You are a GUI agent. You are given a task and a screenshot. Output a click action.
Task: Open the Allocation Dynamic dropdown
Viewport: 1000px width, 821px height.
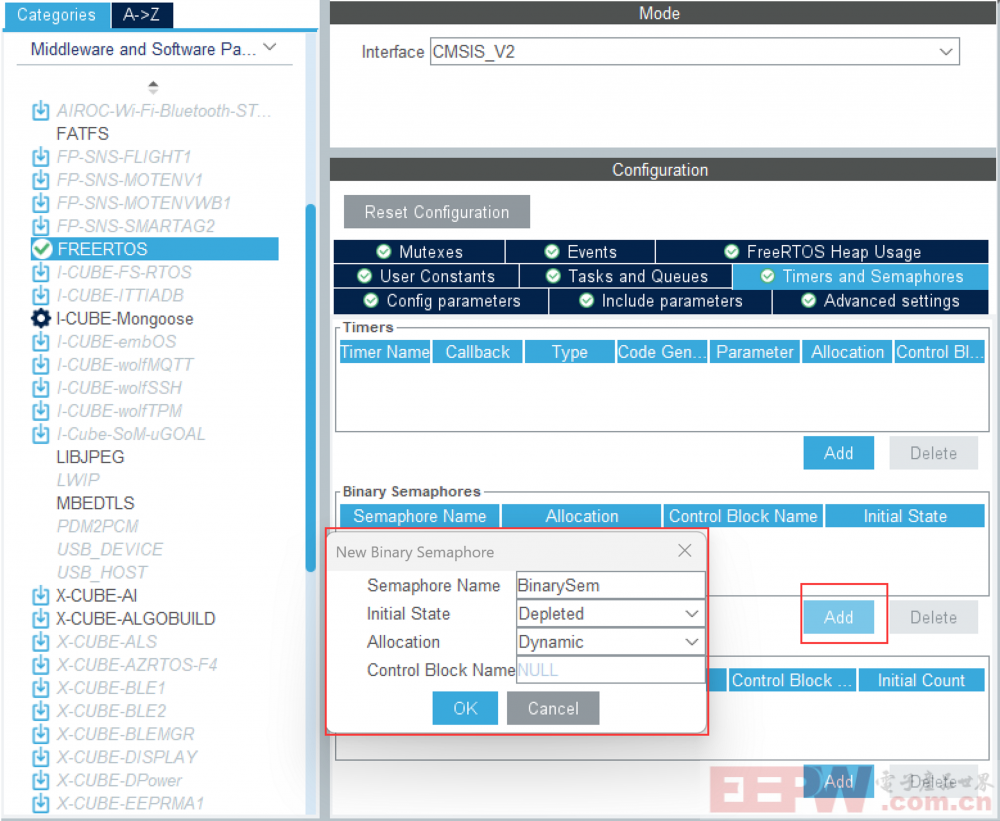691,642
